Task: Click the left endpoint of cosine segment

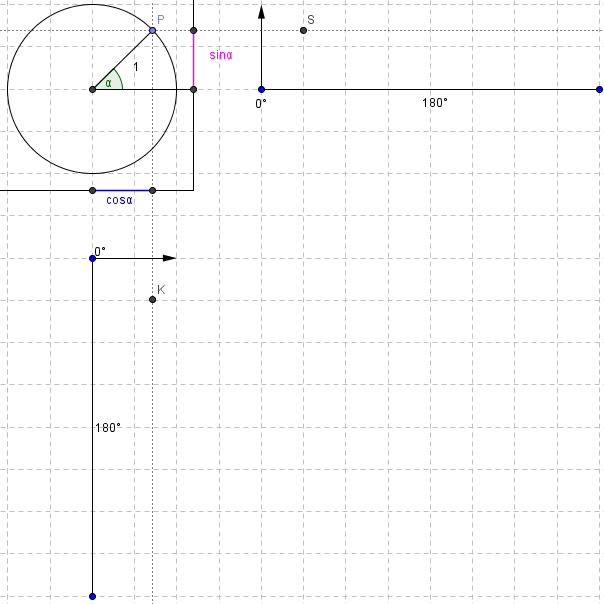Action: coord(92,190)
